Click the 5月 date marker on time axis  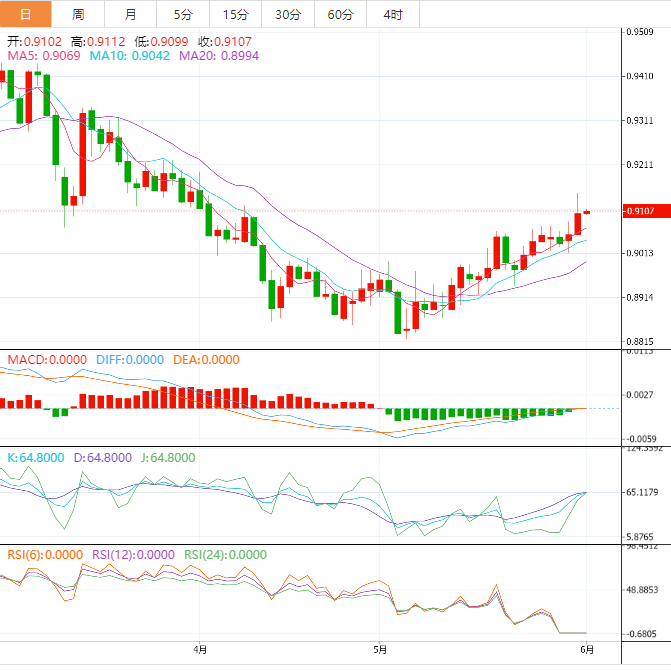[x=379, y=650]
